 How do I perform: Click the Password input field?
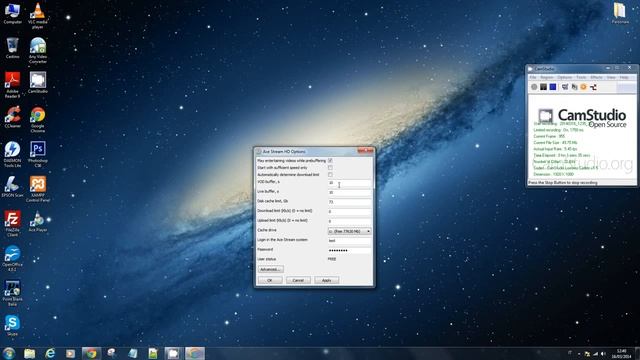(x=349, y=251)
